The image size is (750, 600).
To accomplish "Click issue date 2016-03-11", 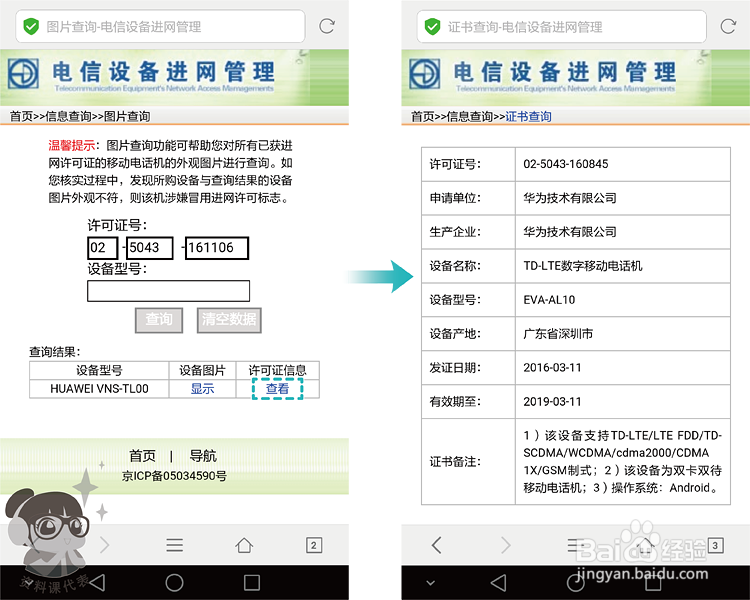I will (x=552, y=368).
